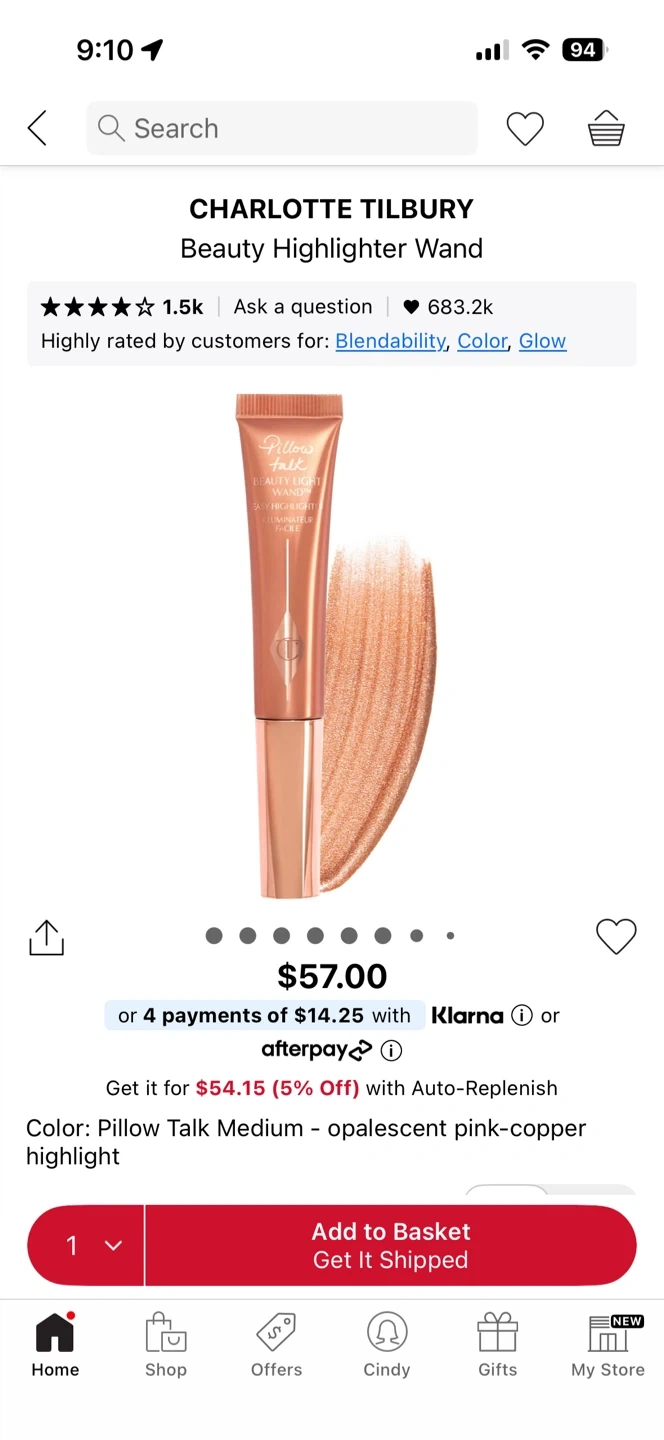Open the Blendability rating link
664x1440 pixels.
(x=390, y=341)
